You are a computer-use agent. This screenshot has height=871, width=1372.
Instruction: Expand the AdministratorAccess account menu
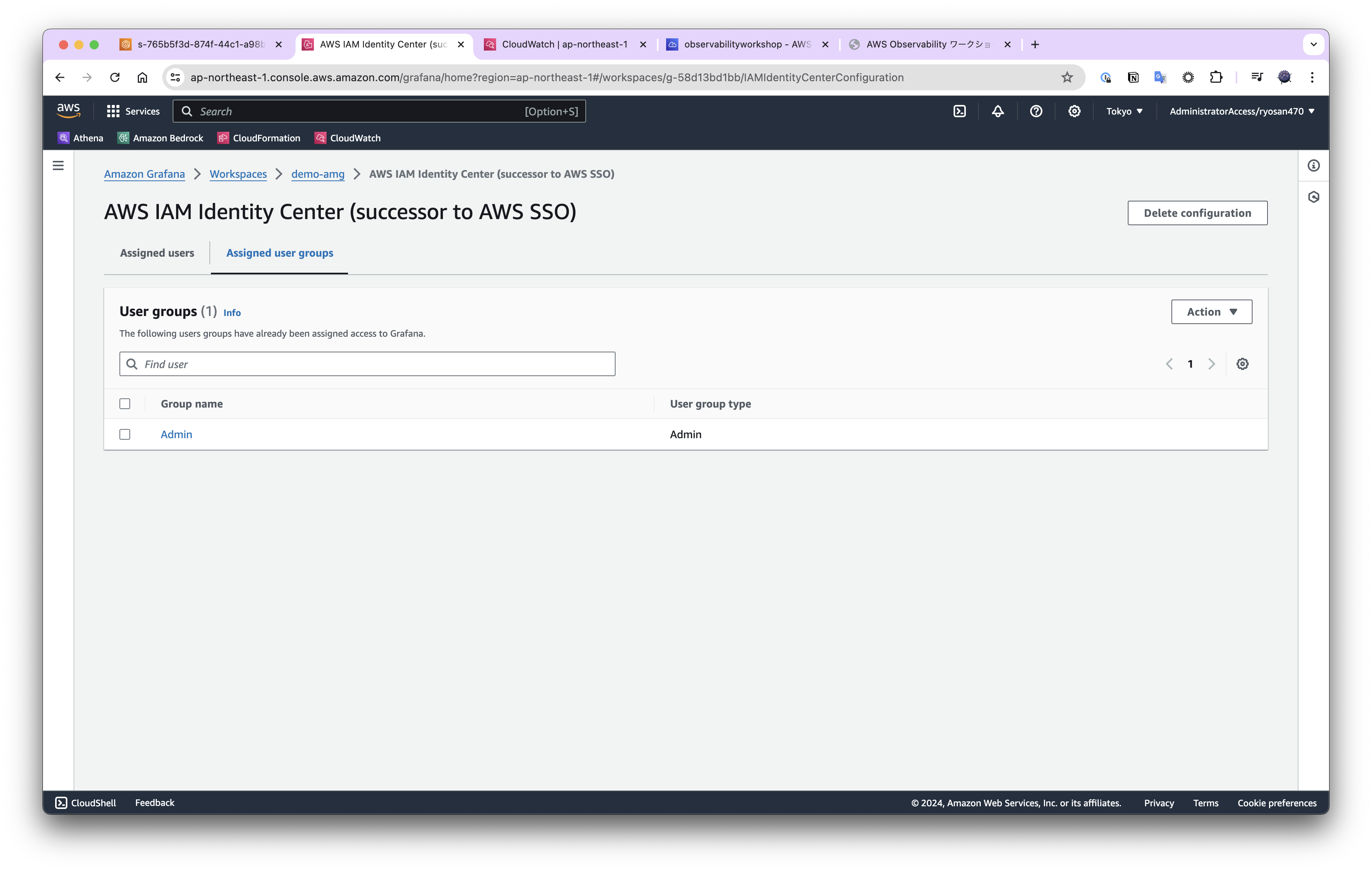tap(1241, 111)
